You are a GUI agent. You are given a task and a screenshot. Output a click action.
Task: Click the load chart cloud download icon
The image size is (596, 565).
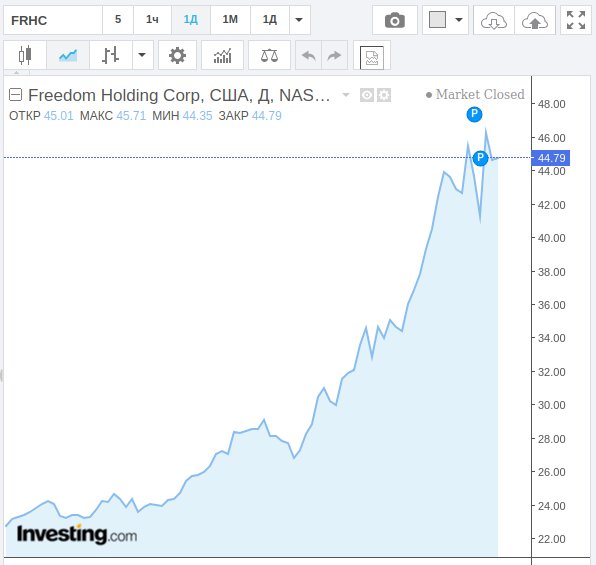(x=494, y=20)
